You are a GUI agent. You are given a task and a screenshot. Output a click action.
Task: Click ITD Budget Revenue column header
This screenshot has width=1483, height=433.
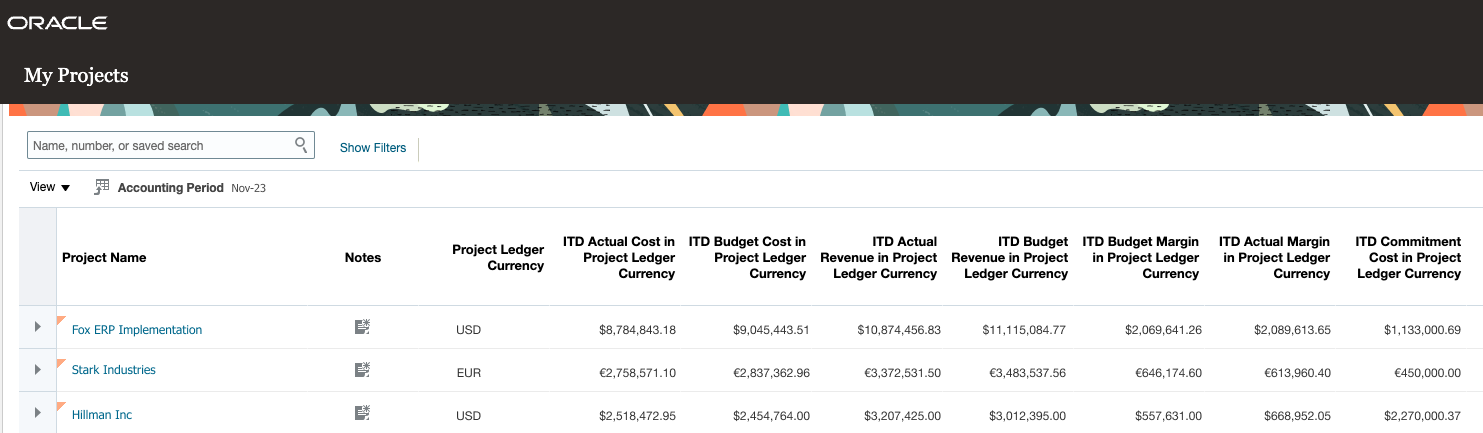[x=1010, y=257]
